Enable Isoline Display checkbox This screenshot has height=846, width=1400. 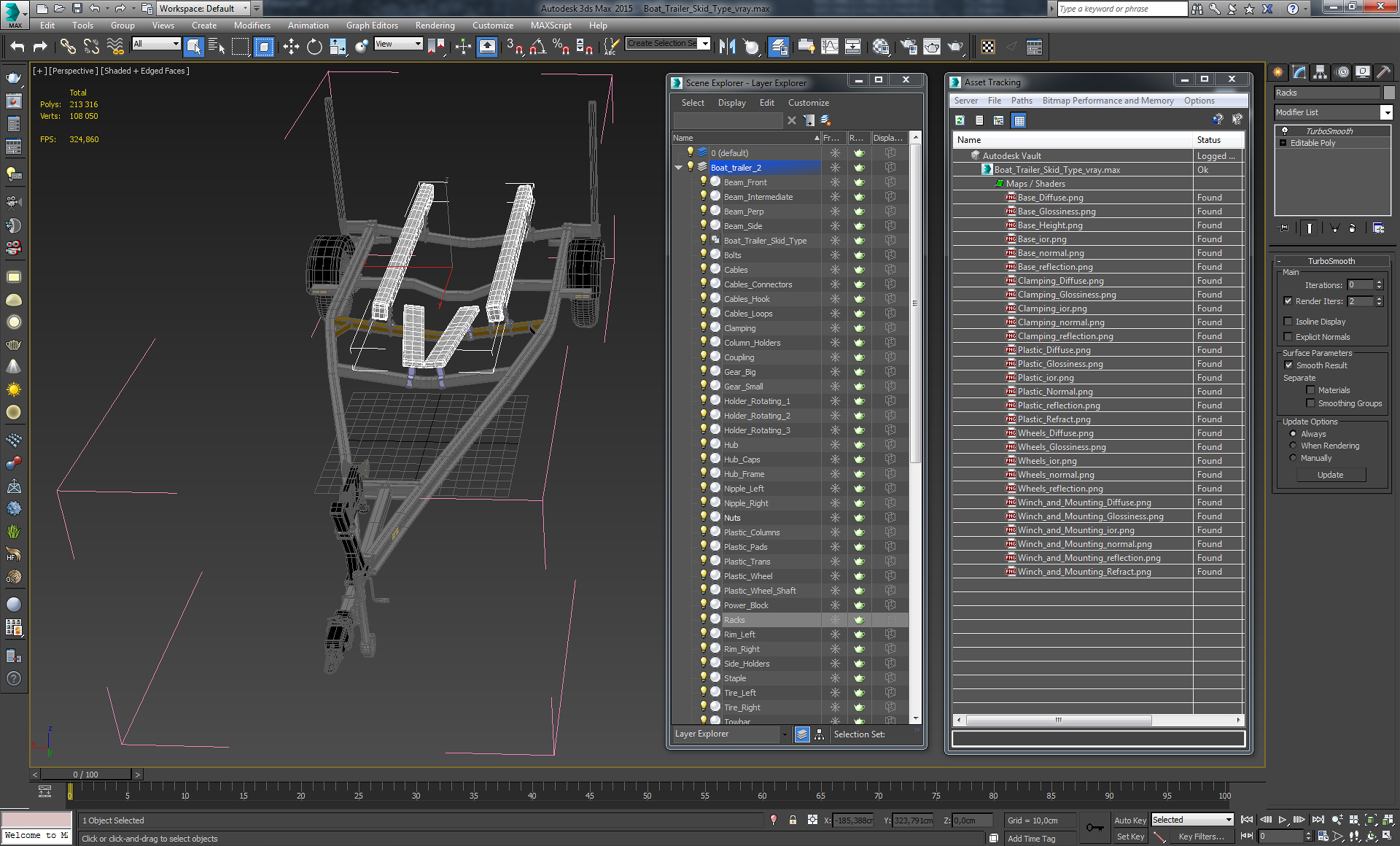[1288, 321]
